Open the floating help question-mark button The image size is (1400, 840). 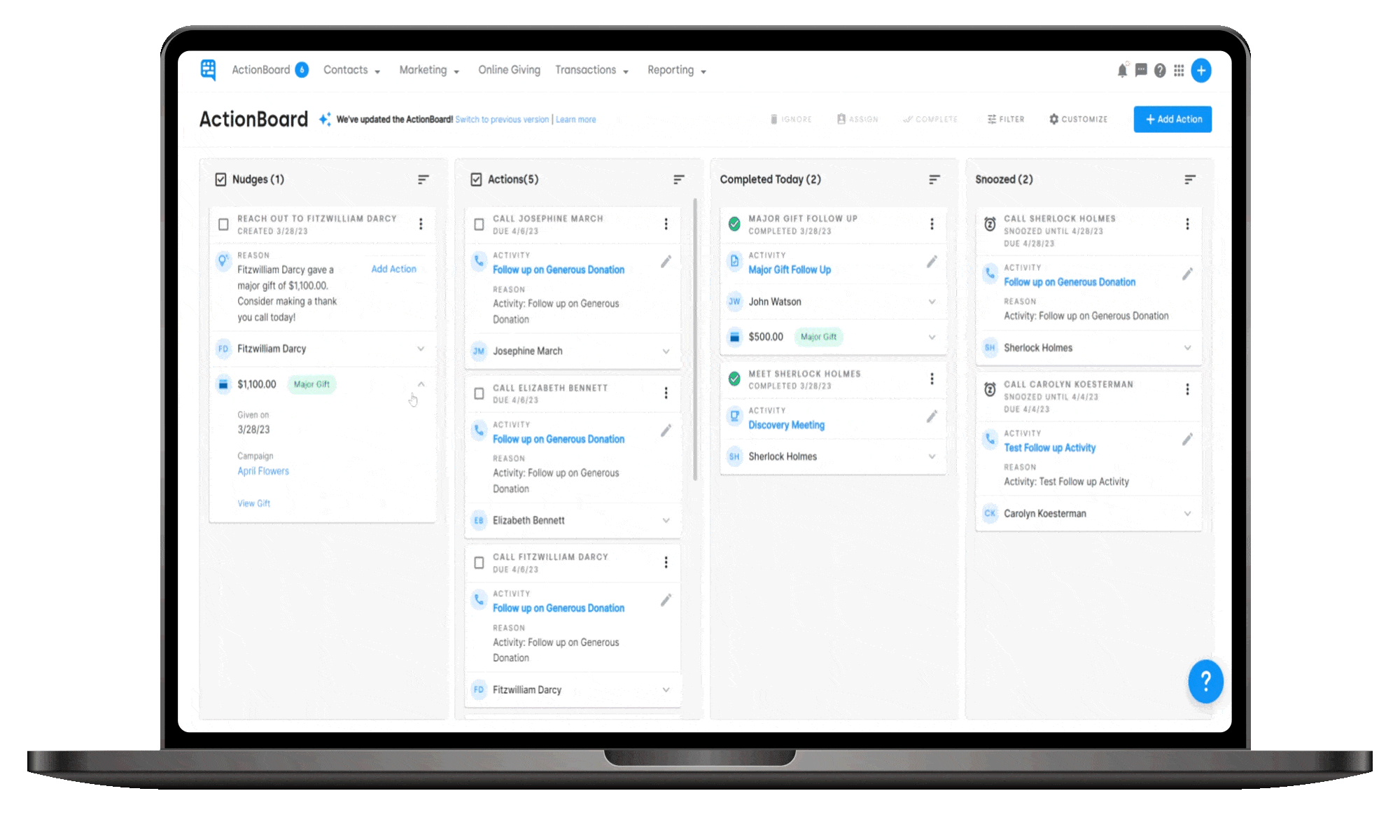pos(1205,681)
